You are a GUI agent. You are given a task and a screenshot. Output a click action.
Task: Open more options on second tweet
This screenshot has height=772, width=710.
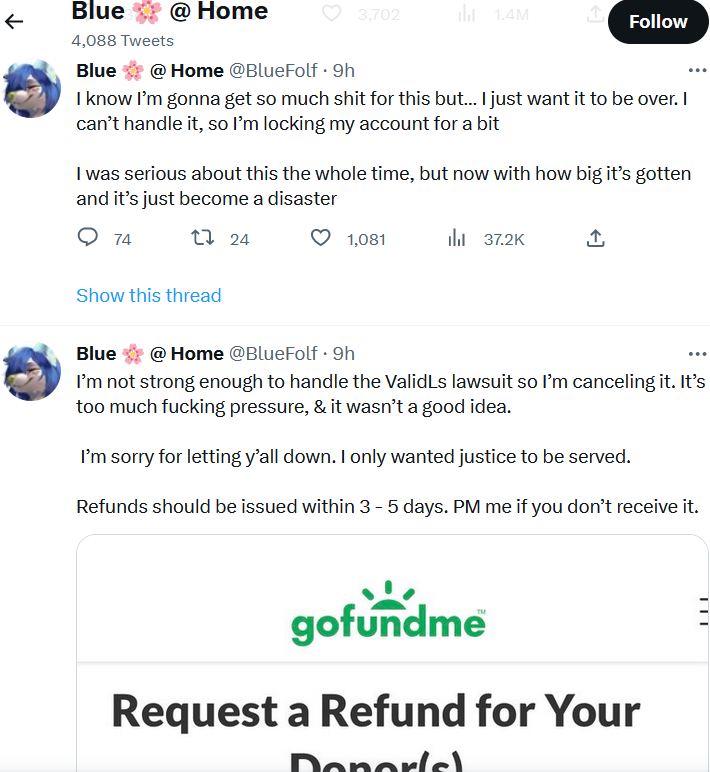tap(697, 353)
